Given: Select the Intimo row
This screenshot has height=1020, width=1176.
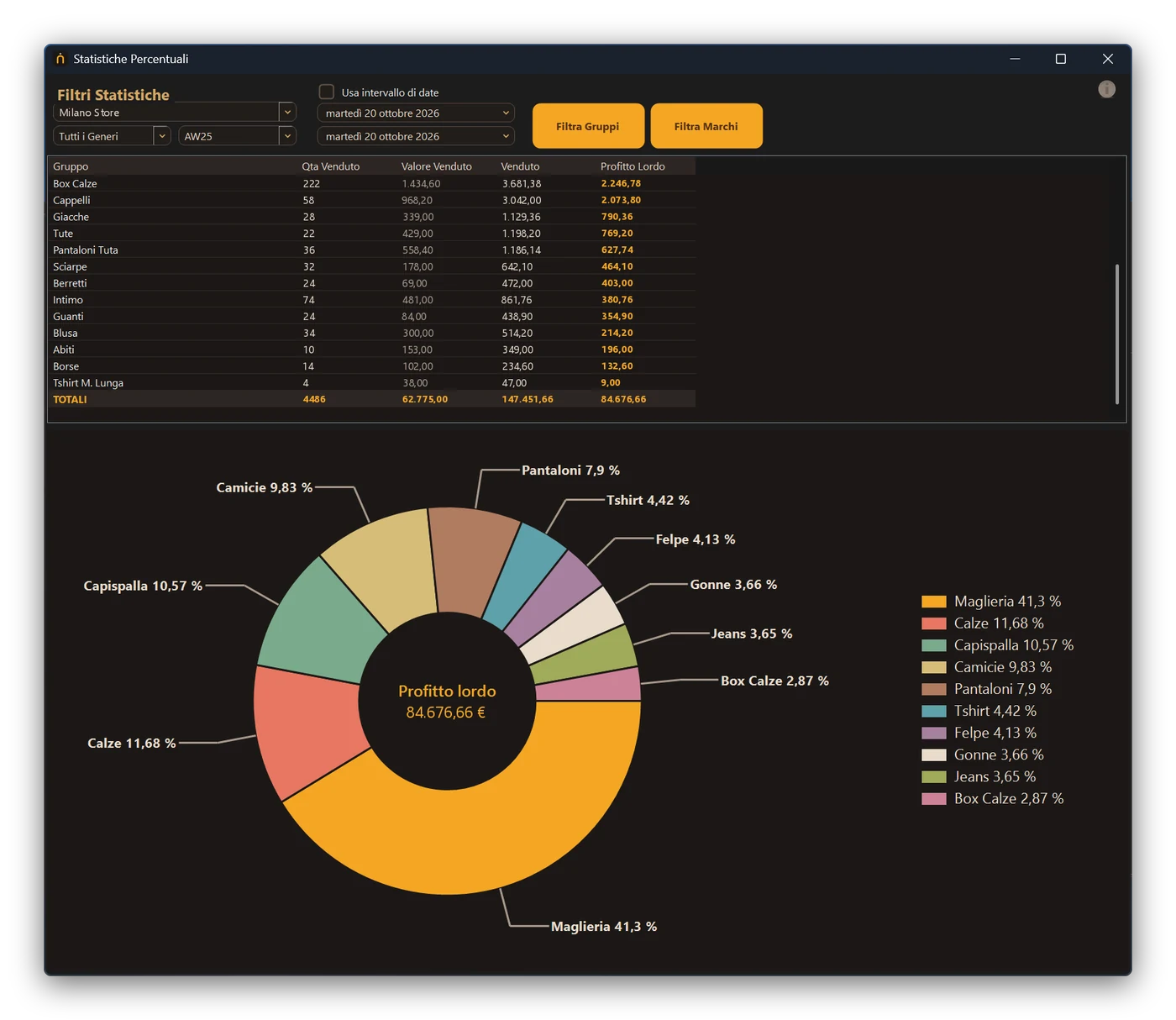Looking at the screenshot, I should click(372, 300).
